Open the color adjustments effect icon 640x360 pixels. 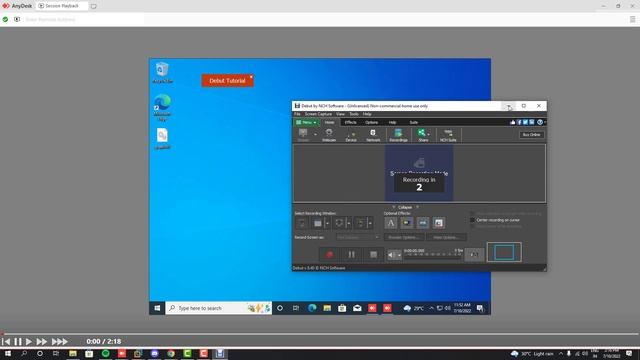[407, 223]
